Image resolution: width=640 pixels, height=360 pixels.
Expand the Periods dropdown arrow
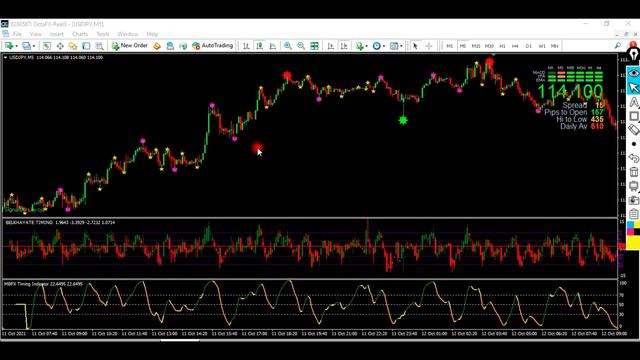pyautogui.click(x=384, y=46)
